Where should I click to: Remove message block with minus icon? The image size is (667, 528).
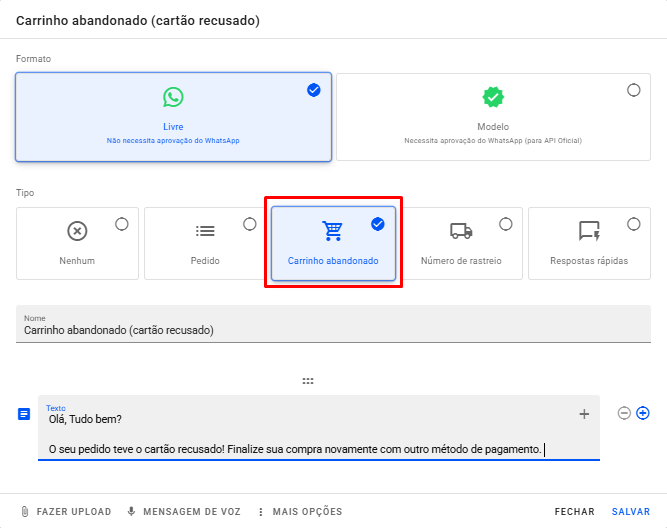[x=624, y=413]
